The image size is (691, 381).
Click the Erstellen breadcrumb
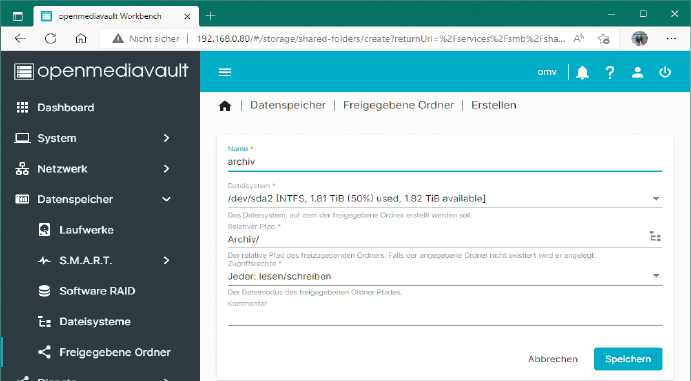click(494, 105)
